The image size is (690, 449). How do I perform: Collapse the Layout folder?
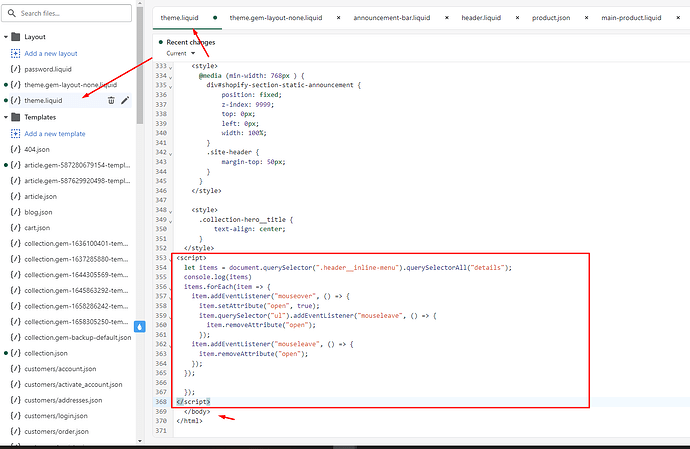point(6,37)
